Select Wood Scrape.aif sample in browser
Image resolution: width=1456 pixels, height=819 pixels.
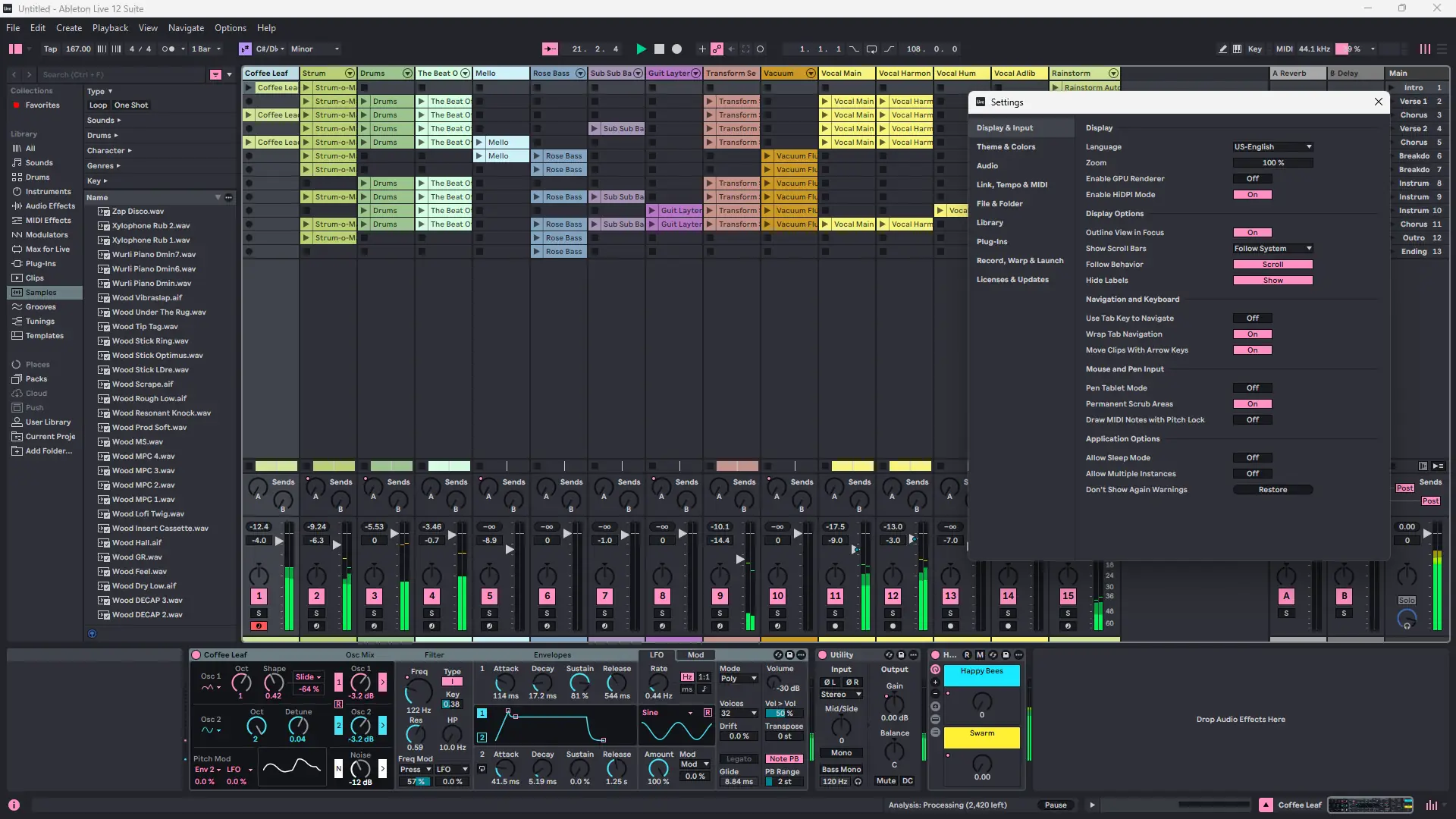tap(143, 384)
